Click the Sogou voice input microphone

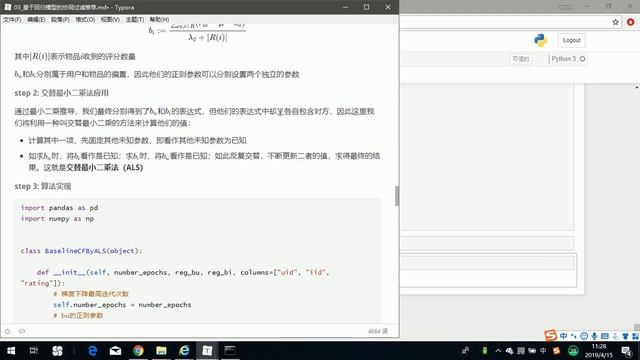click(594, 336)
